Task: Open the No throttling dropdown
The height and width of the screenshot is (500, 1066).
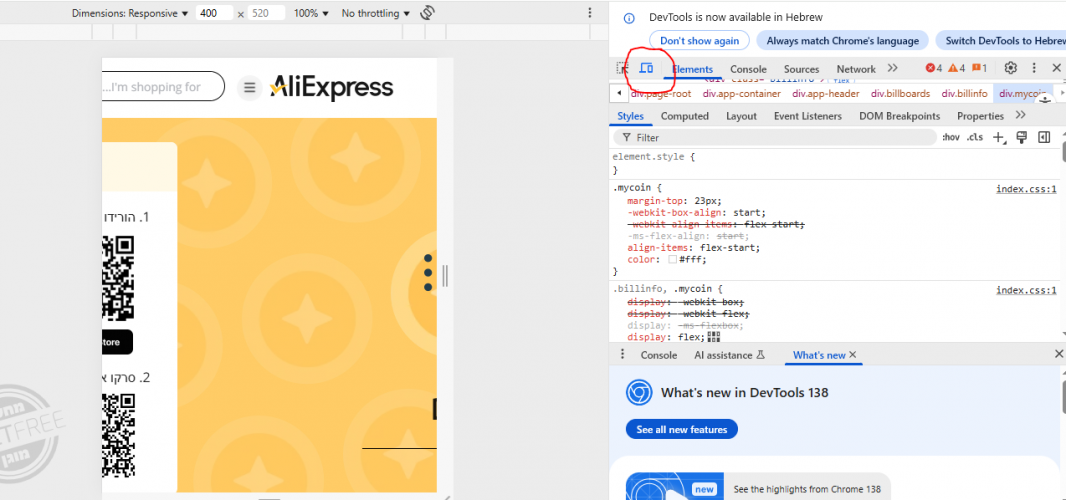Action: 375,14
